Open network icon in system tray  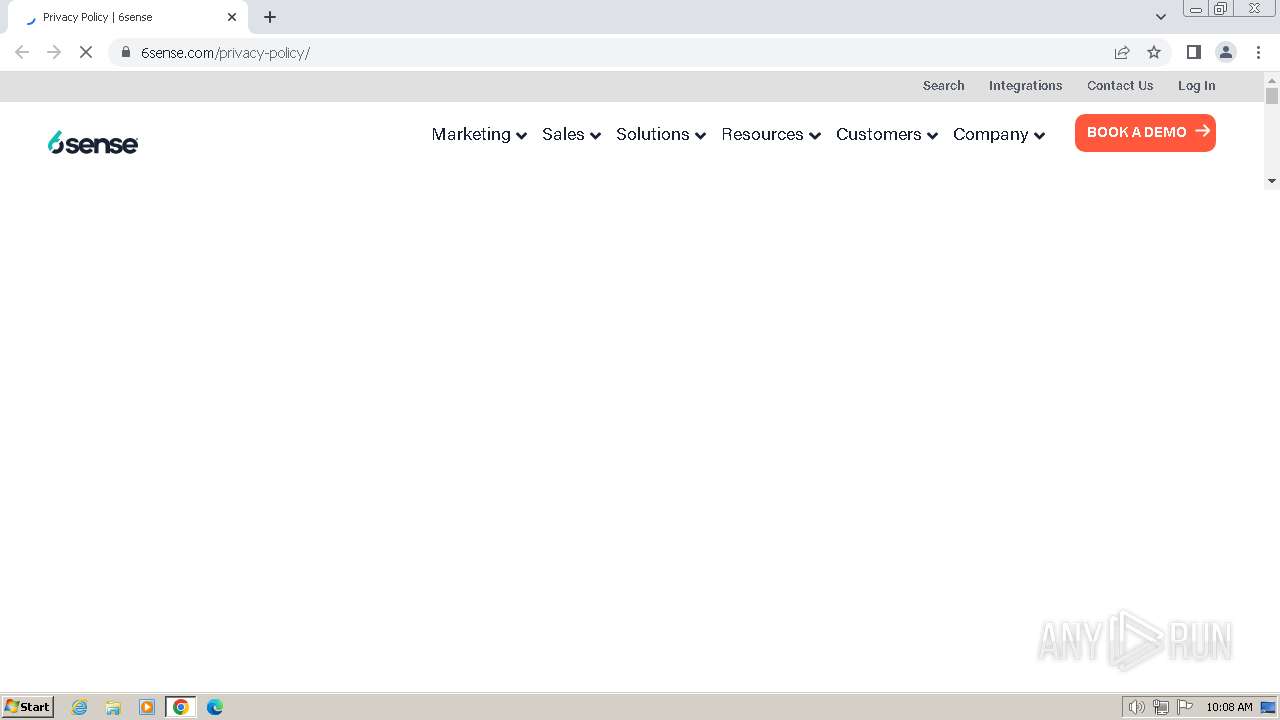[1161, 707]
